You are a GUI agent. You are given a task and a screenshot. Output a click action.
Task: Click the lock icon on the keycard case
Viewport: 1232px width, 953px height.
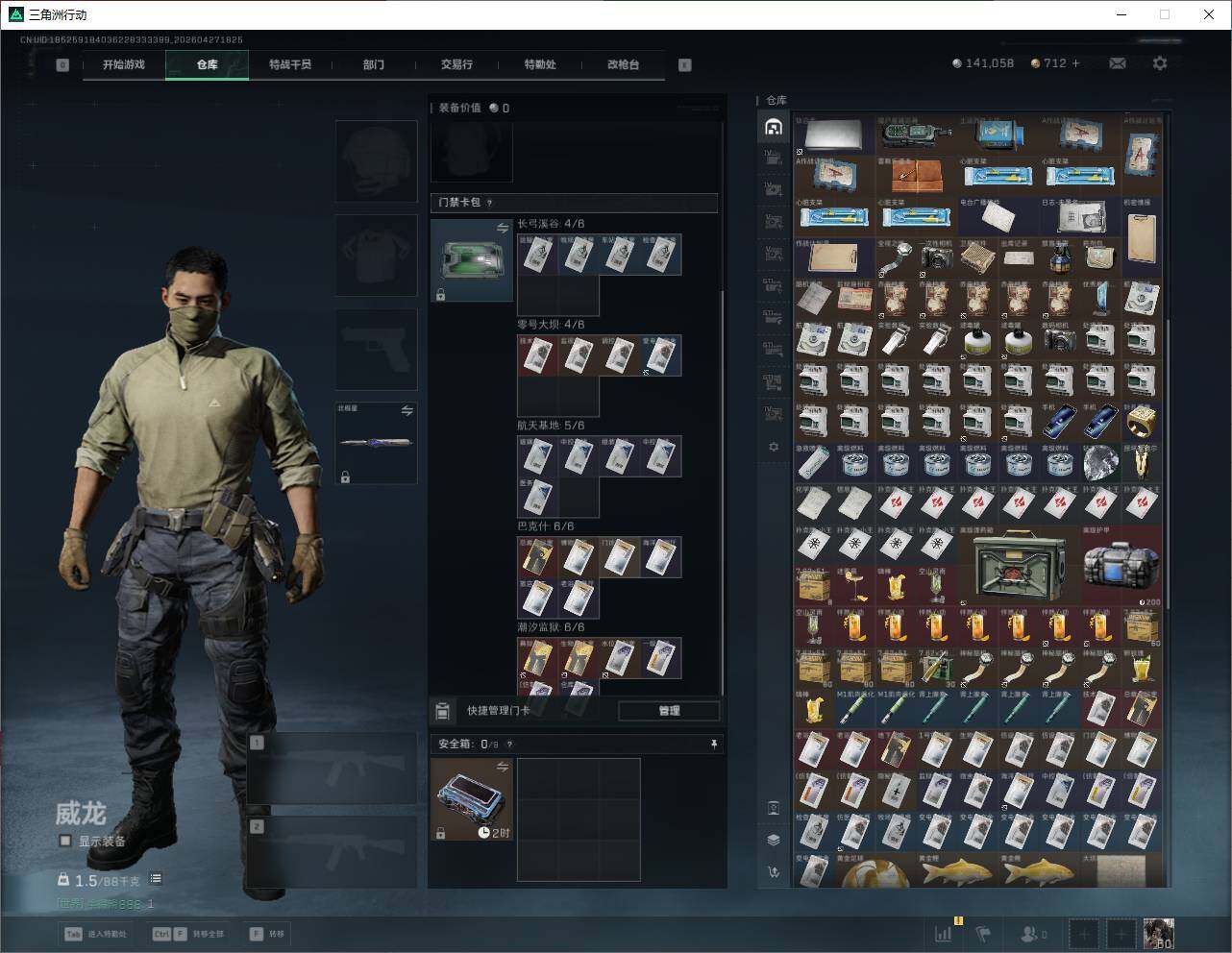440,295
